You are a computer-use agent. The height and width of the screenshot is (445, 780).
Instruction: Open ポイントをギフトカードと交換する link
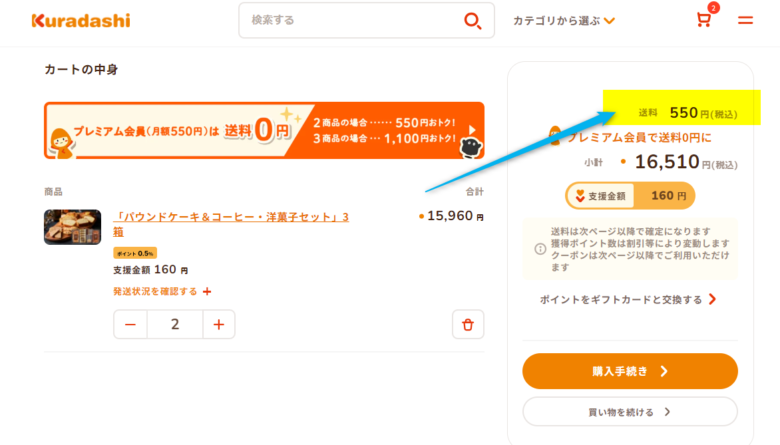(629, 299)
